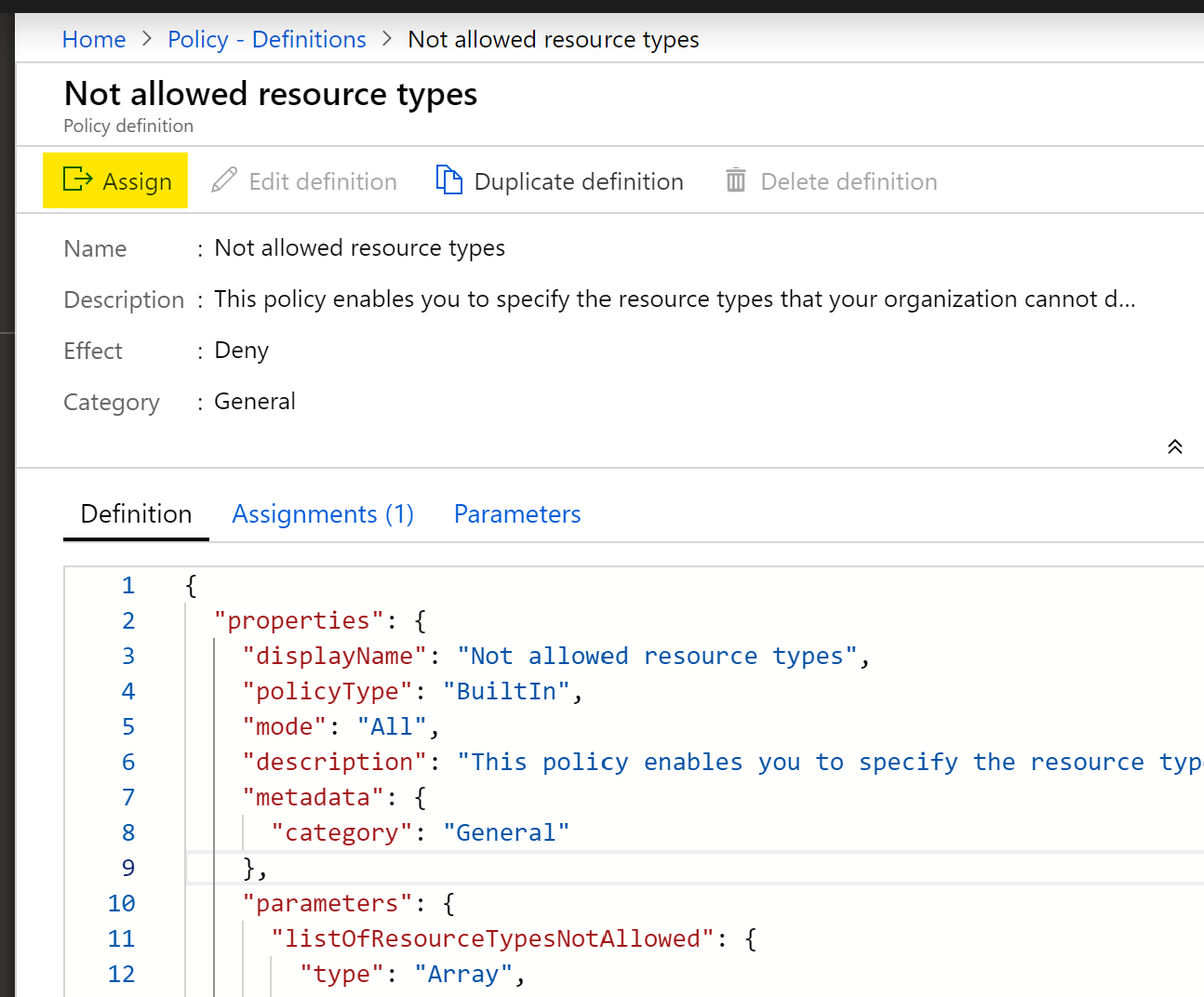The image size is (1204, 997).
Task: Click the Delete definition trash icon
Action: pos(736,180)
